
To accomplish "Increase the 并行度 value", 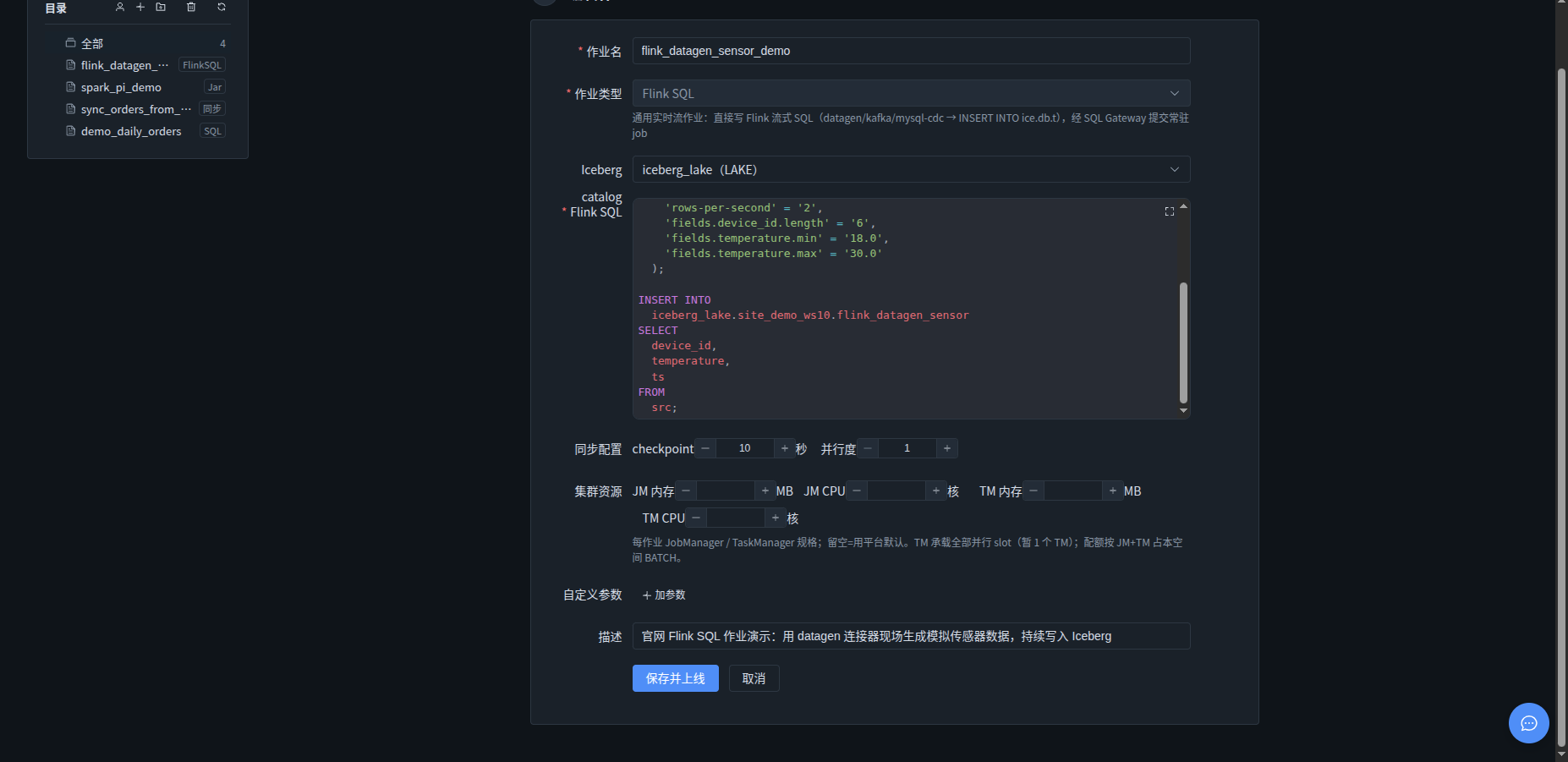I will pyautogui.click(x=947, y=448).
